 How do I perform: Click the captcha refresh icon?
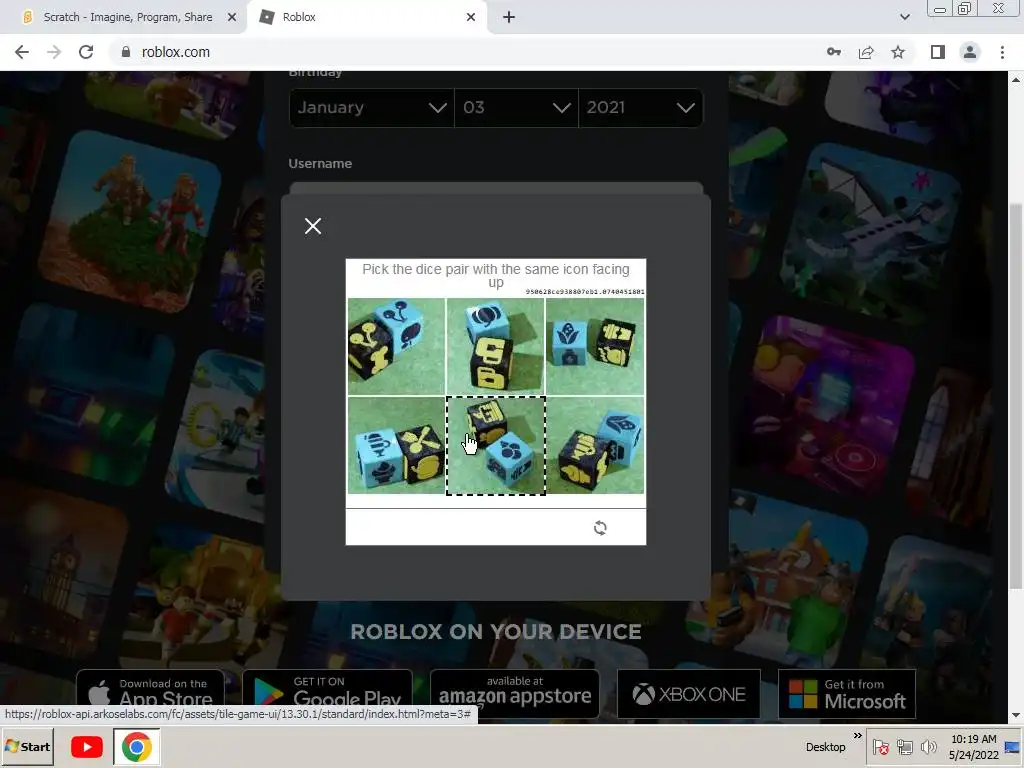pos(600,528)
